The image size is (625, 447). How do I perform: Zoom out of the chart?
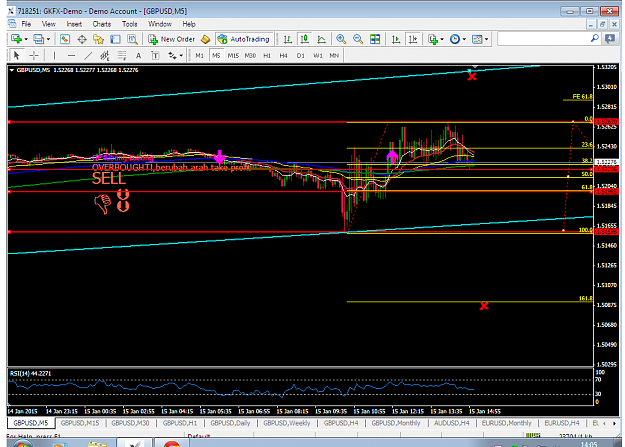coord(358,39)
